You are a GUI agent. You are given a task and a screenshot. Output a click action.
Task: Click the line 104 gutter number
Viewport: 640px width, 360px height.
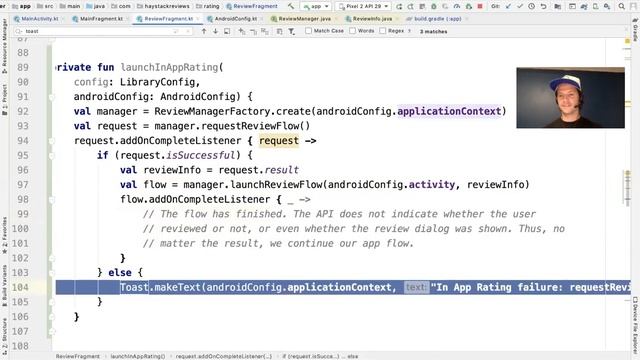[20, 287]
